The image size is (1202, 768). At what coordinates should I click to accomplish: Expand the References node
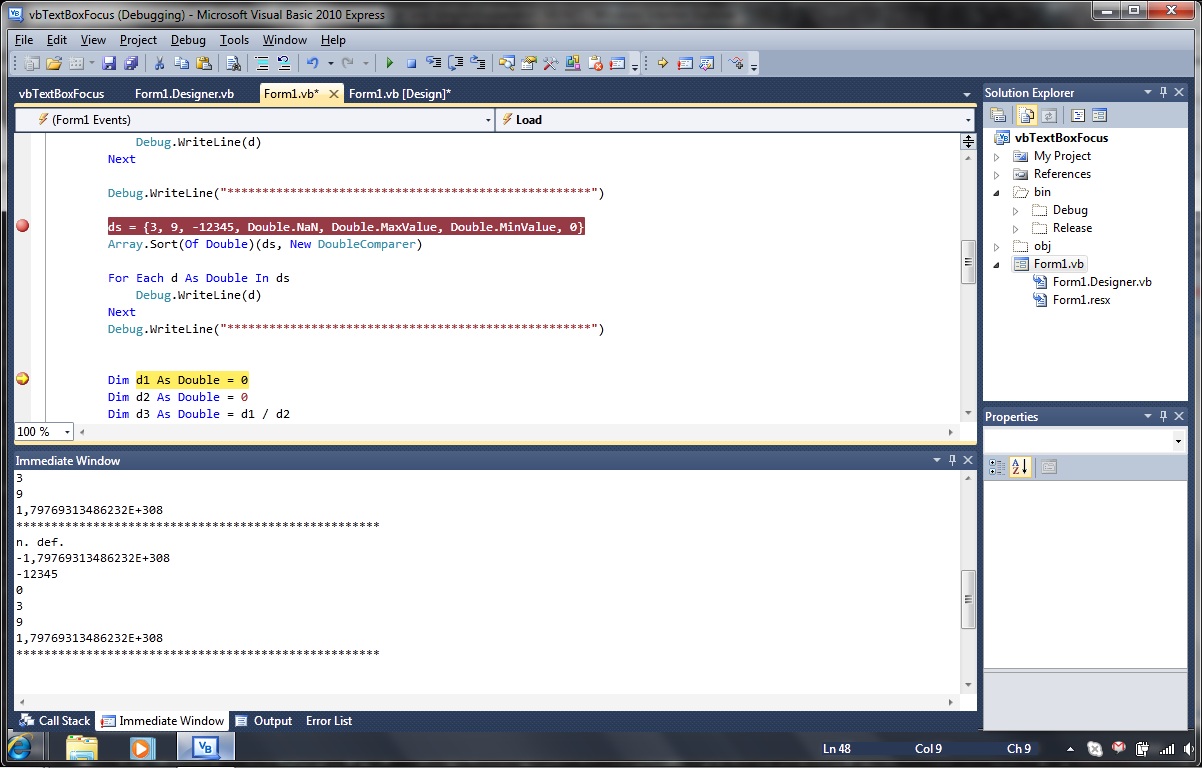coord(997,174)
